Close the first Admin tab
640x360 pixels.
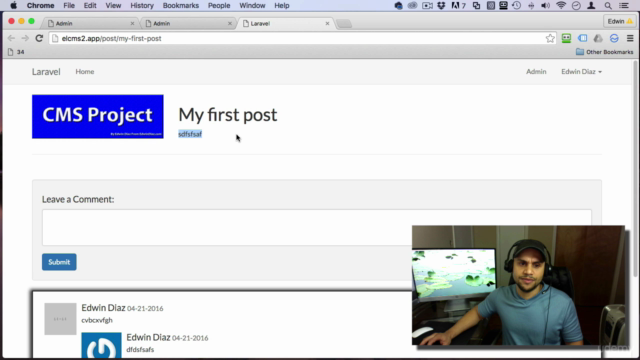click(132, 24)
